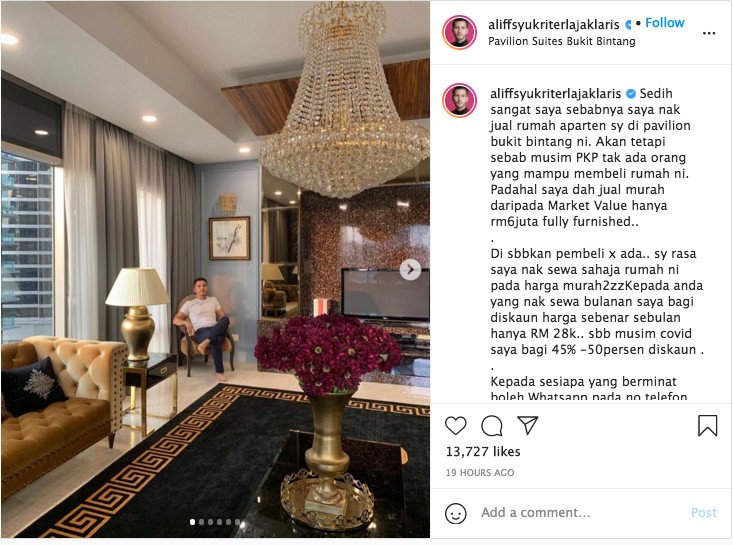Go to the next photo with the arrow
This screenshot has height=545, width=733.
[x=410, y=270]
